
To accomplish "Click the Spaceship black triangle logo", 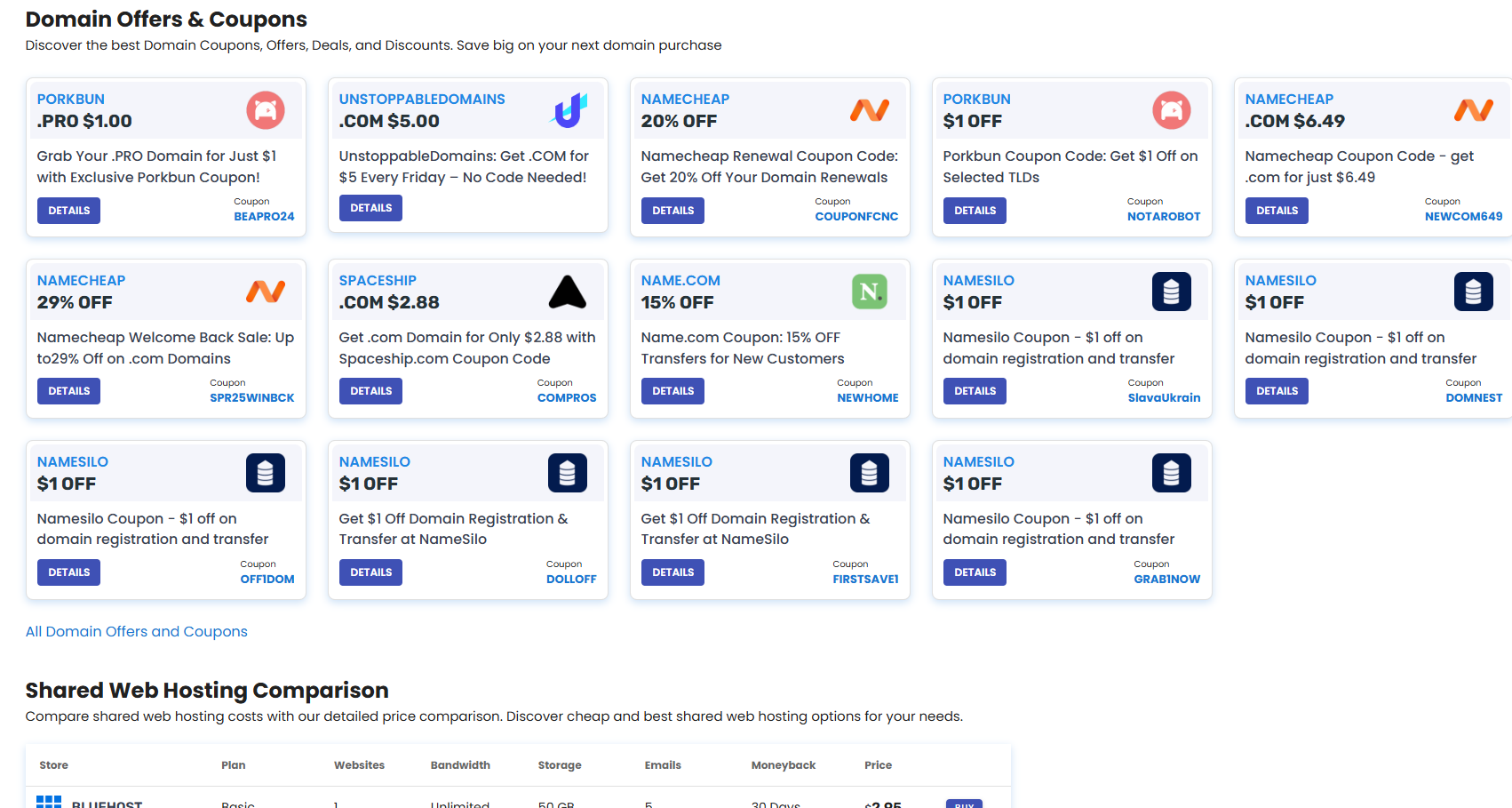I will point(567,292).
